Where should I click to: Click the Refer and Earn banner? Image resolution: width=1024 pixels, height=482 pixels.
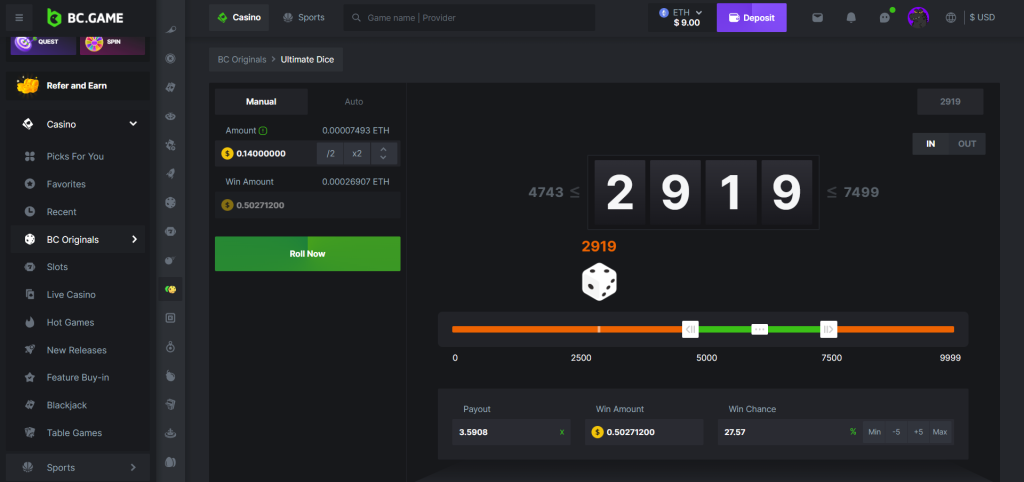pos(78,86)
